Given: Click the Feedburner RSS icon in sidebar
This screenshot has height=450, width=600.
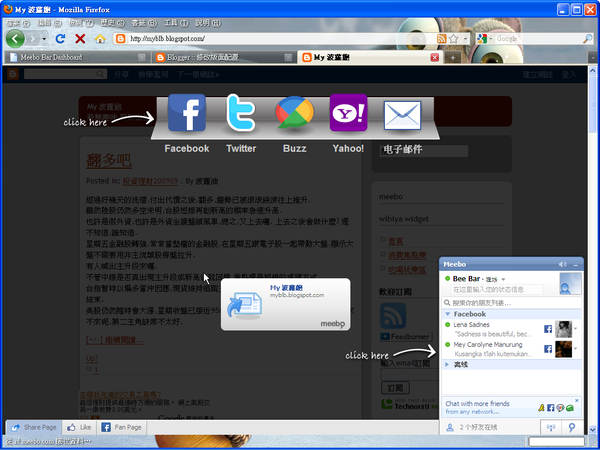Looking at the screenshot, I should coord(393,316).
